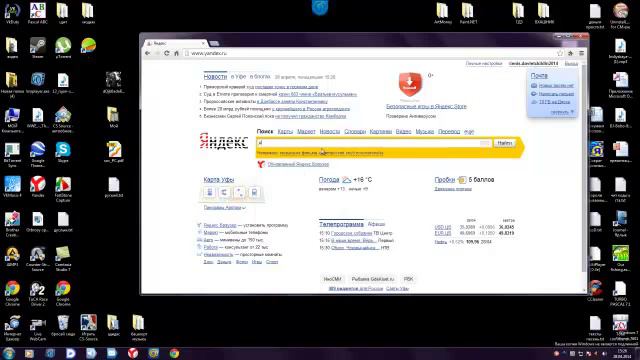Click the mail envelope icon in taskbar
Viewport: 640px width, 360px height.
pyautogui.click(x=112, y=353)
